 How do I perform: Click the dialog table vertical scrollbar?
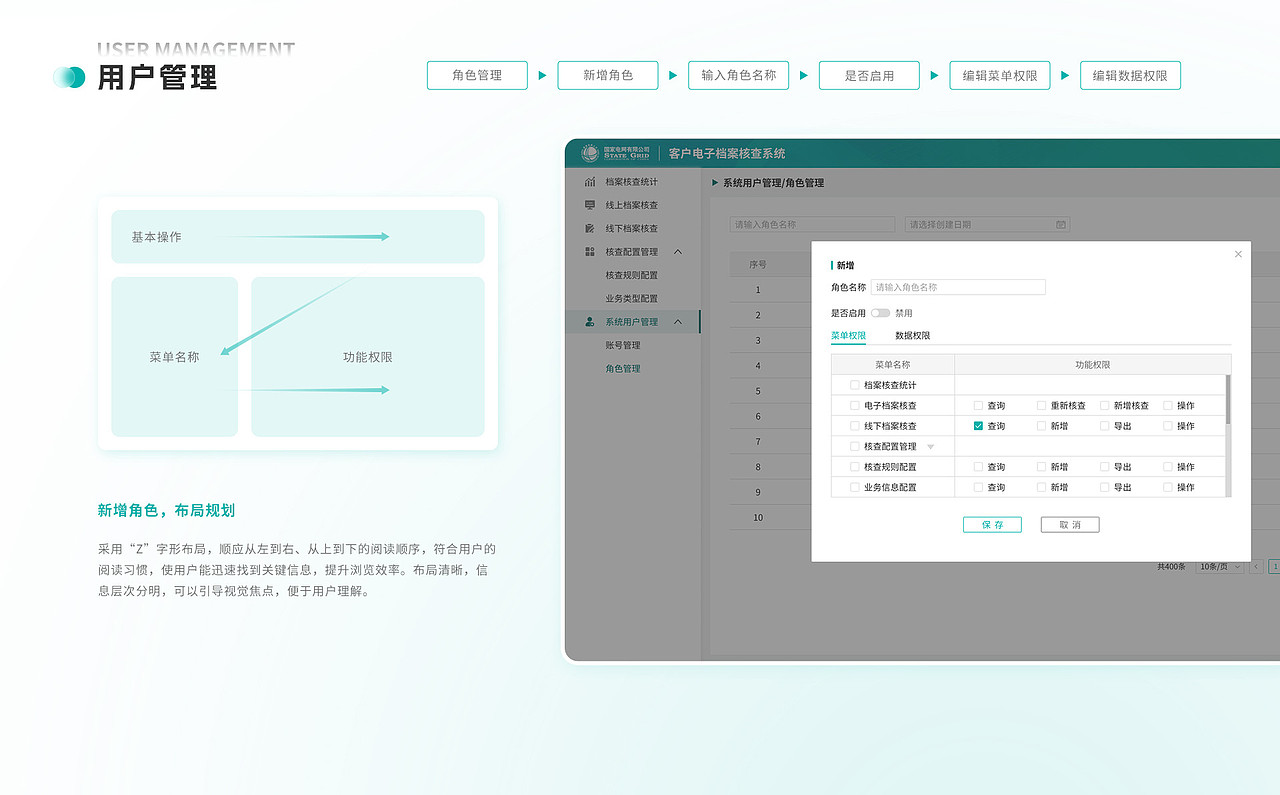1228,399
